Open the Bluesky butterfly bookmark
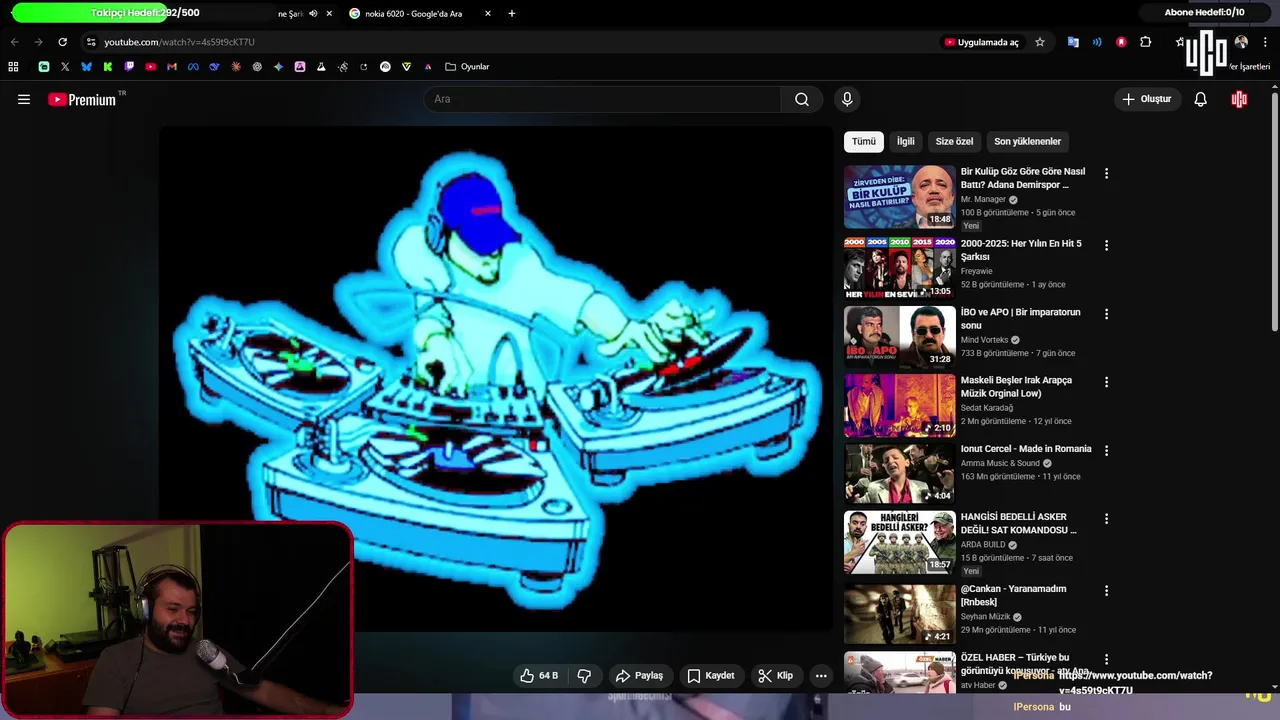Screen dimensions: 1280x720 click(x=86, y=67)
